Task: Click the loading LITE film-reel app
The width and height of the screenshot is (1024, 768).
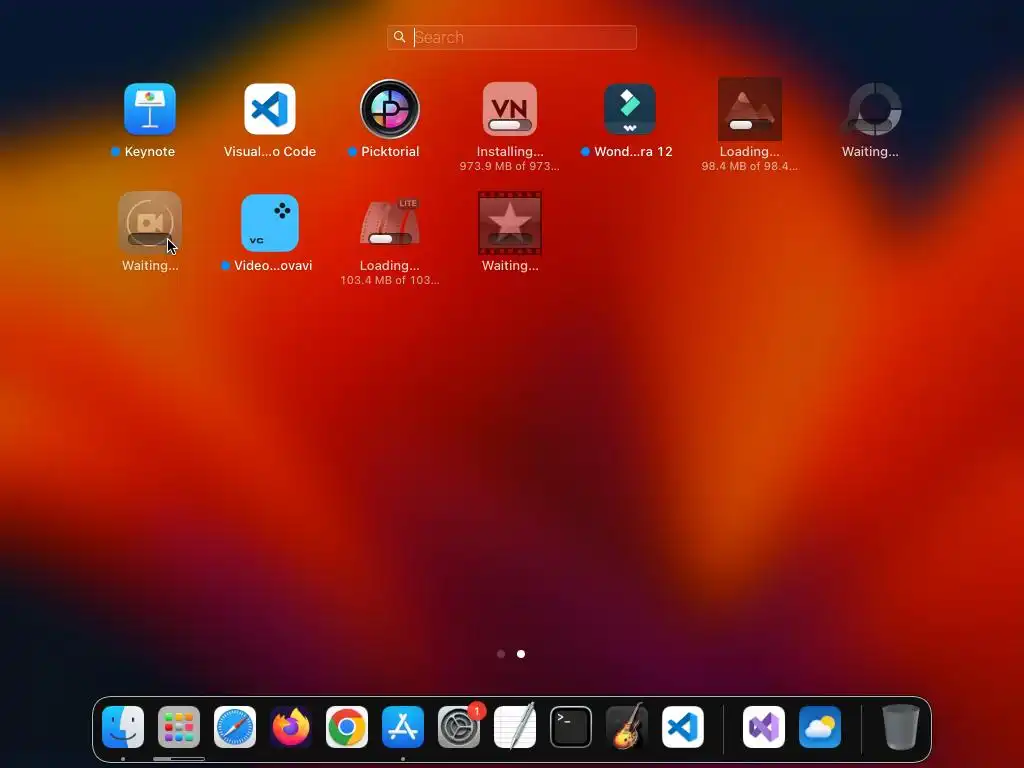Action: (x=390, y=223)
